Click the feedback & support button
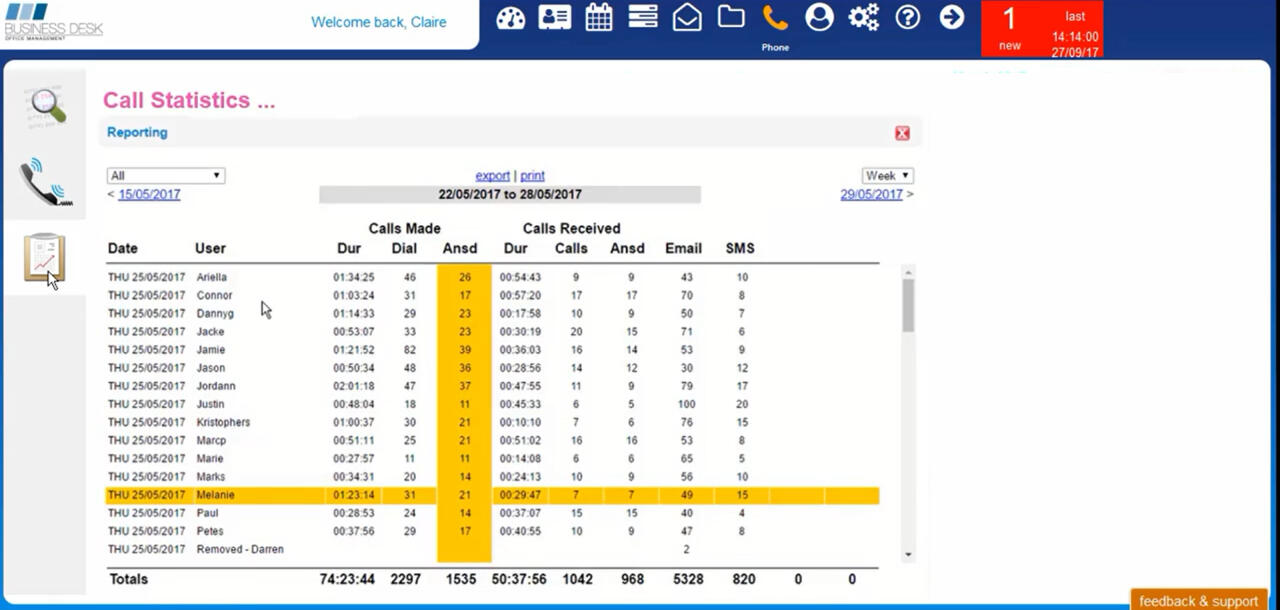The height and width of the screenshot is (610, 1280). tap(1198, 600)
